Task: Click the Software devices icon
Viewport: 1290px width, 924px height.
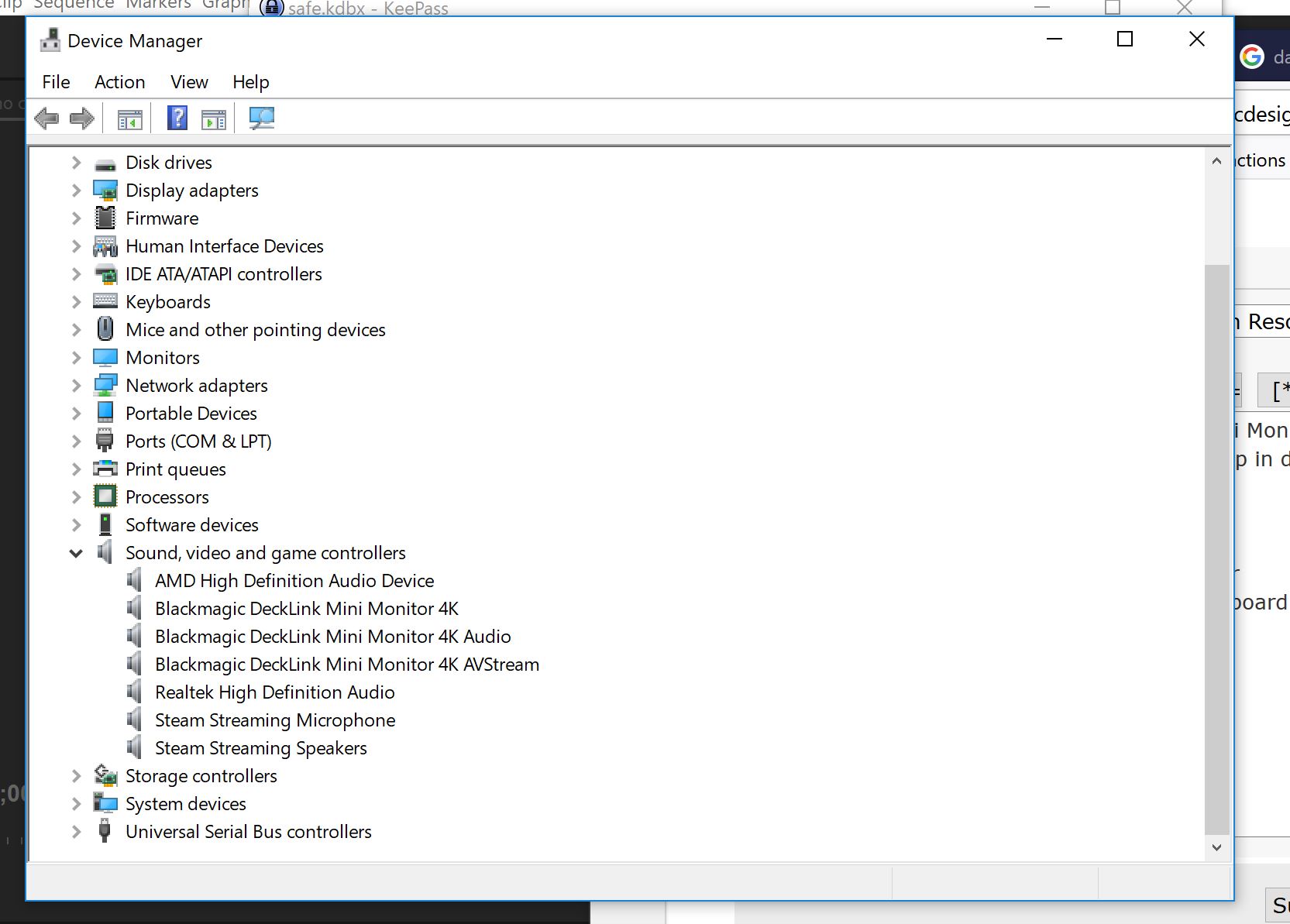Action: coord(105,524)
